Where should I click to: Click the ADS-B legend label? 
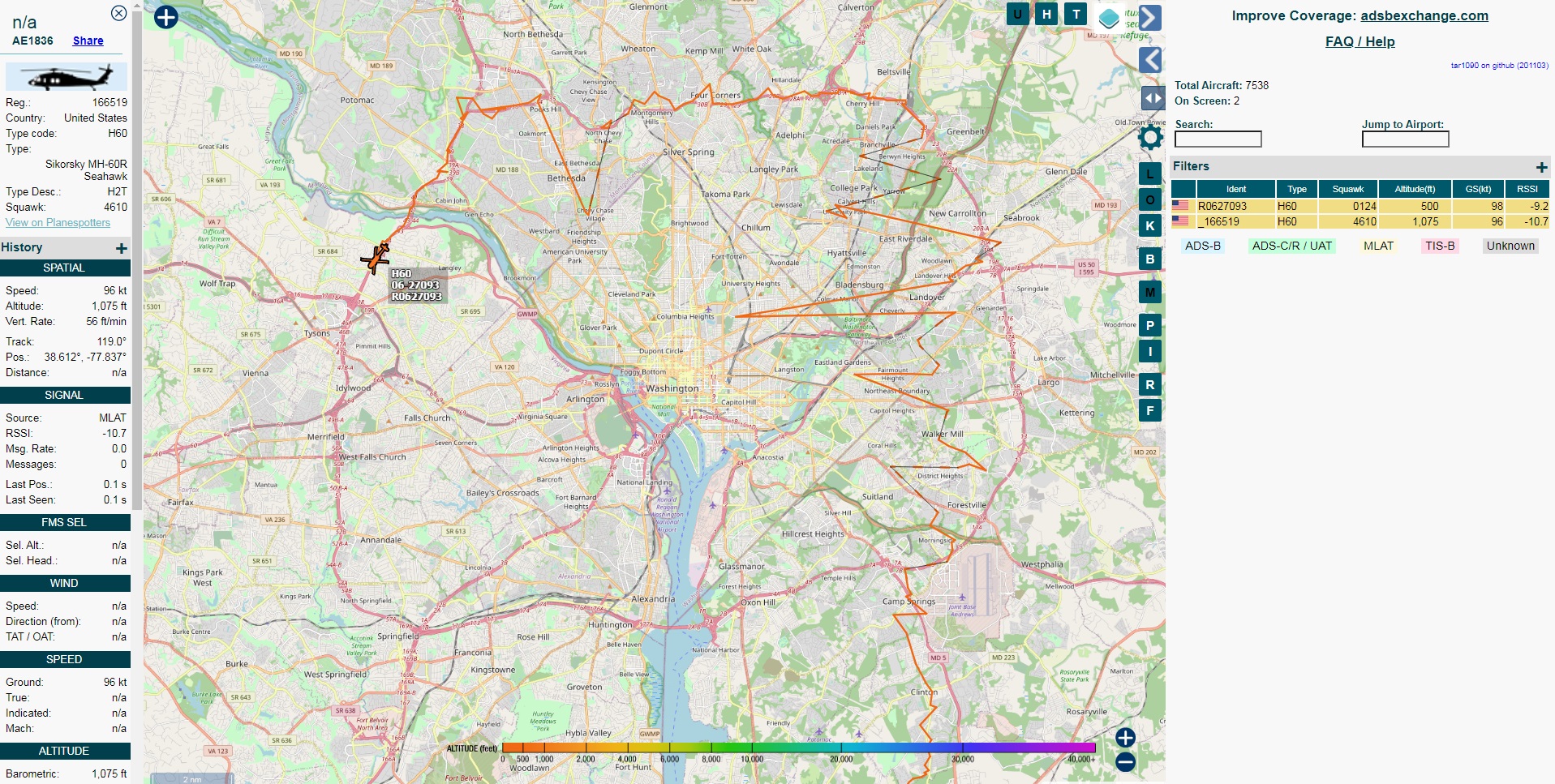coord(1202,246)
